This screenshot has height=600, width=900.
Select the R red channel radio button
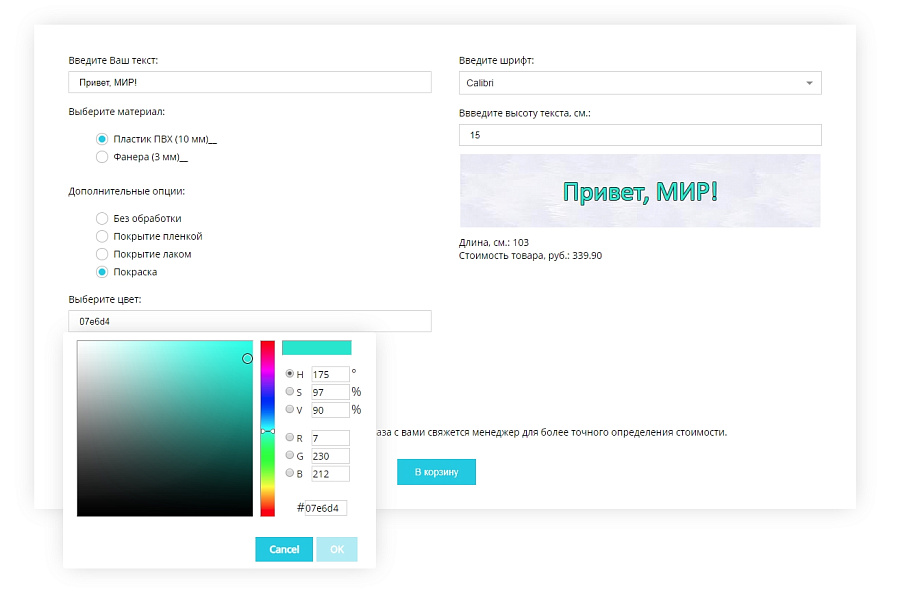click(290, 437)
